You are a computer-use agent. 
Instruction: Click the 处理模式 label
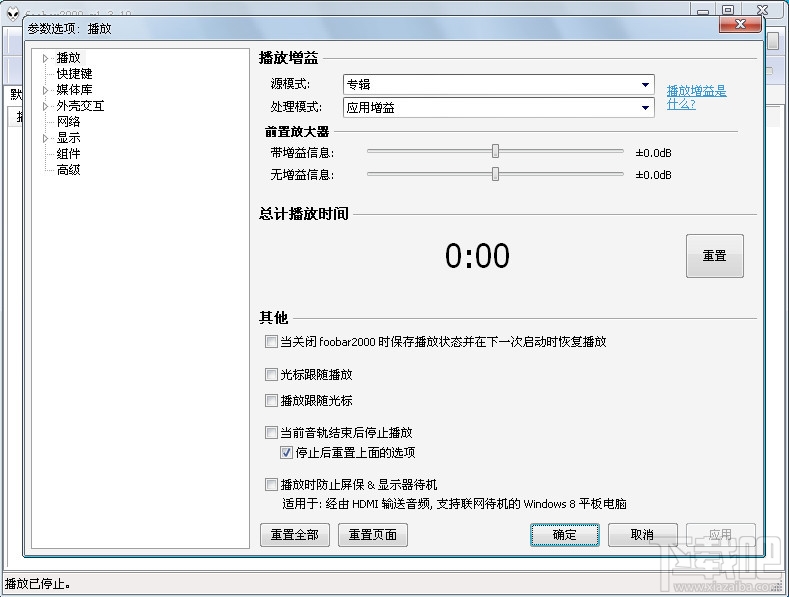tap(296, 107)
